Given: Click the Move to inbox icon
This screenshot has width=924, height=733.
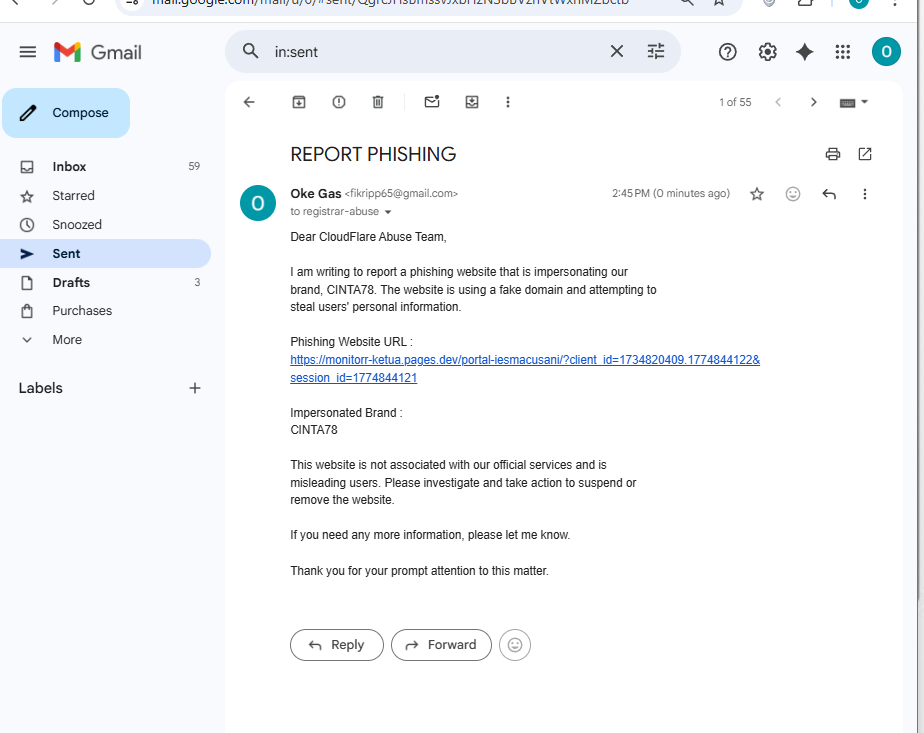Looking at the screenshot, I should (x=471, y=102).
